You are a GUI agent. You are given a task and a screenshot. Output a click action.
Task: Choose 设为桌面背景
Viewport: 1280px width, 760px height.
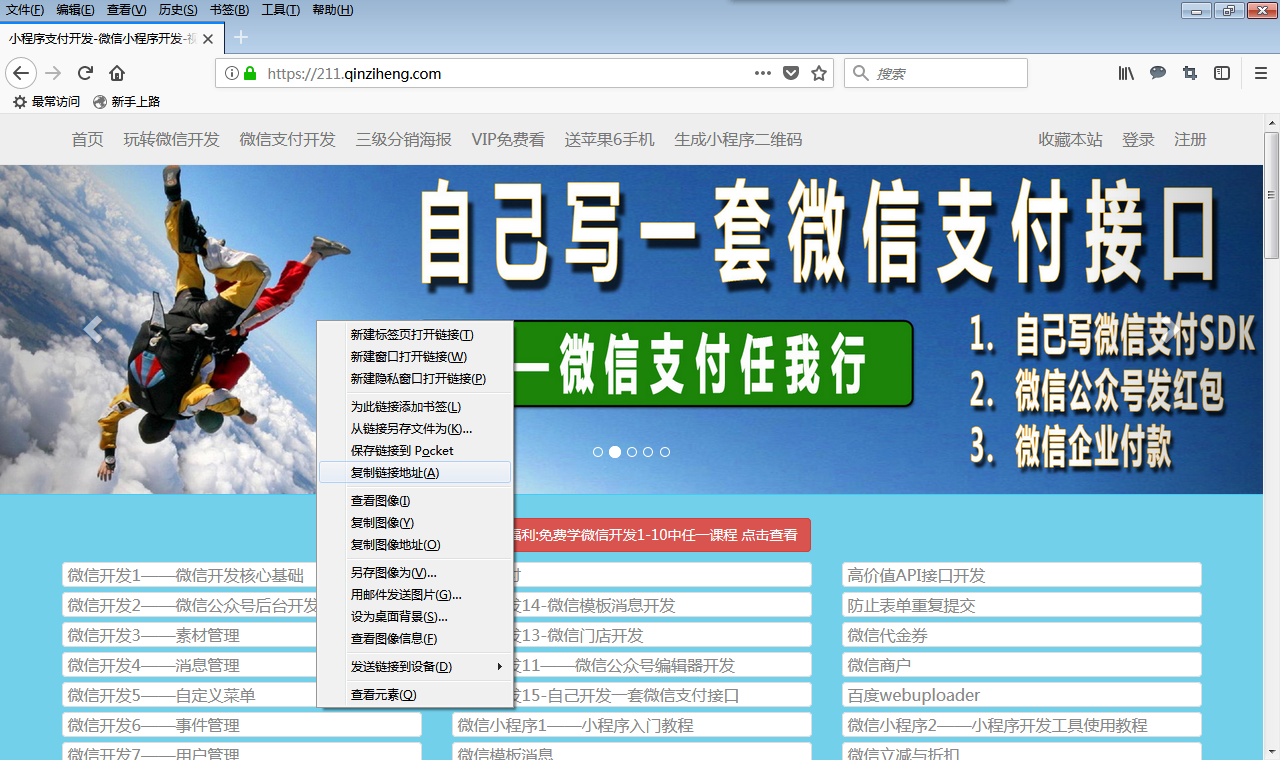pos(414,617)
